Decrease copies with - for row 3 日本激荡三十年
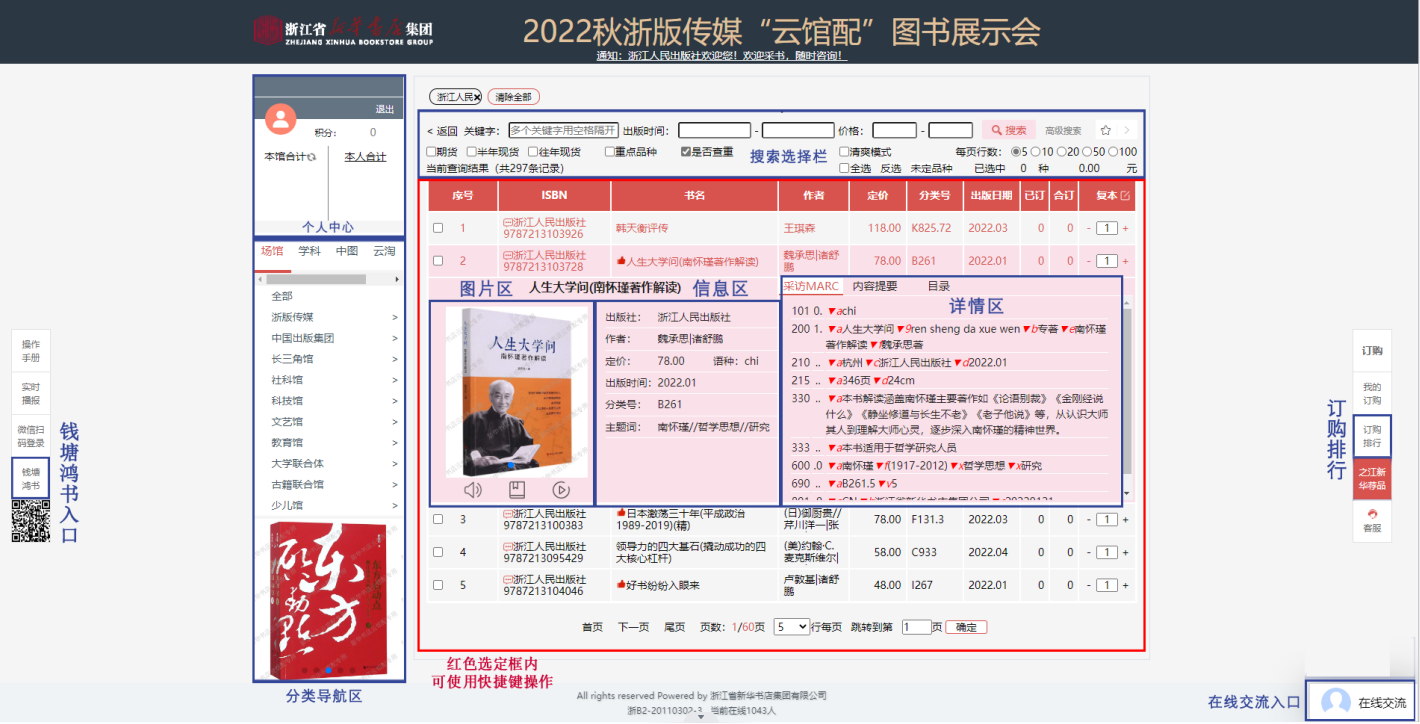This screenshot has height=724, width=1420. pyautogui.click(x=1089, y=520)
